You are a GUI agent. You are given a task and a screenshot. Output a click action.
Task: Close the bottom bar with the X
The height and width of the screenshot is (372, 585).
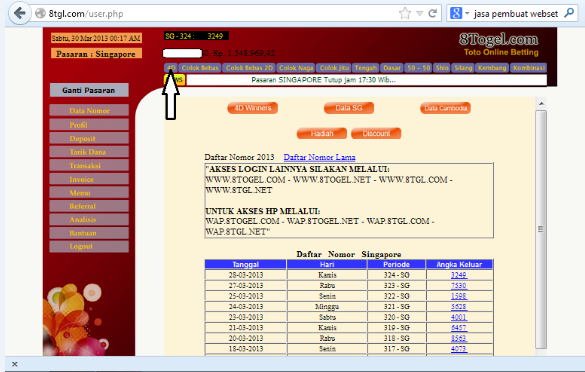coord(15,364)
